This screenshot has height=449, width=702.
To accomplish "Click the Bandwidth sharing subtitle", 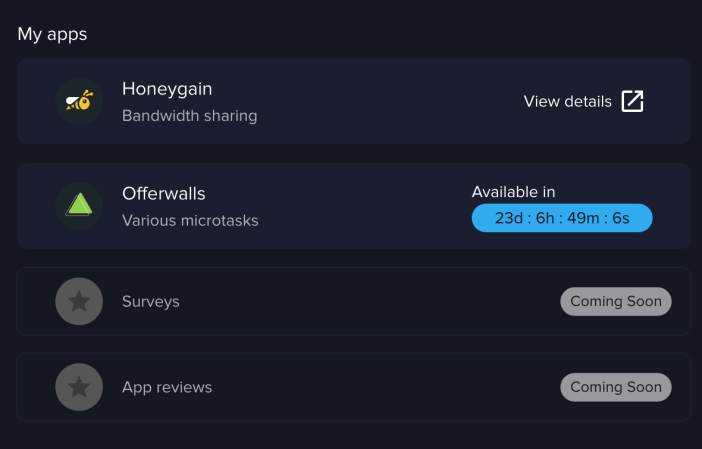I will 189,115.
